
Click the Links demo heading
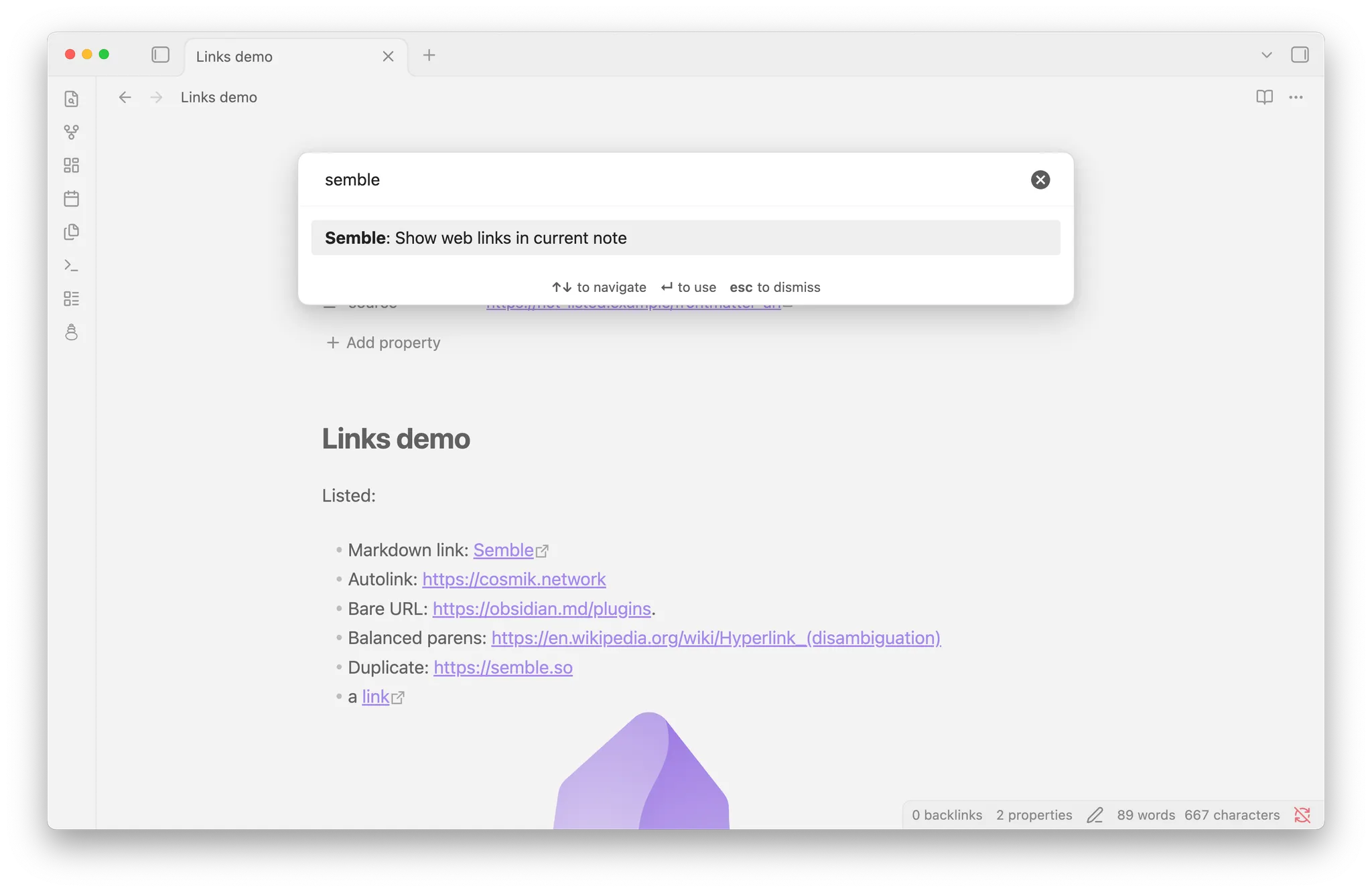tap(396, 439)
